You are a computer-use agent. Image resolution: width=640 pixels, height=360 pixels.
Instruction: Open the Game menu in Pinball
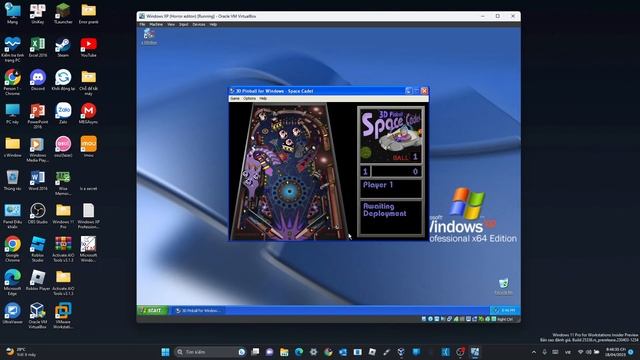(x=235, y=98)
